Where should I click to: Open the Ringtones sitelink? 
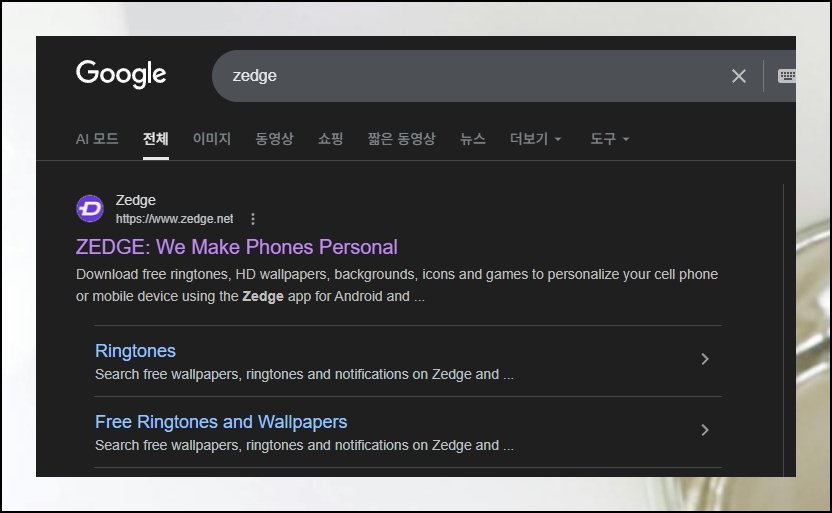point(135,351)
